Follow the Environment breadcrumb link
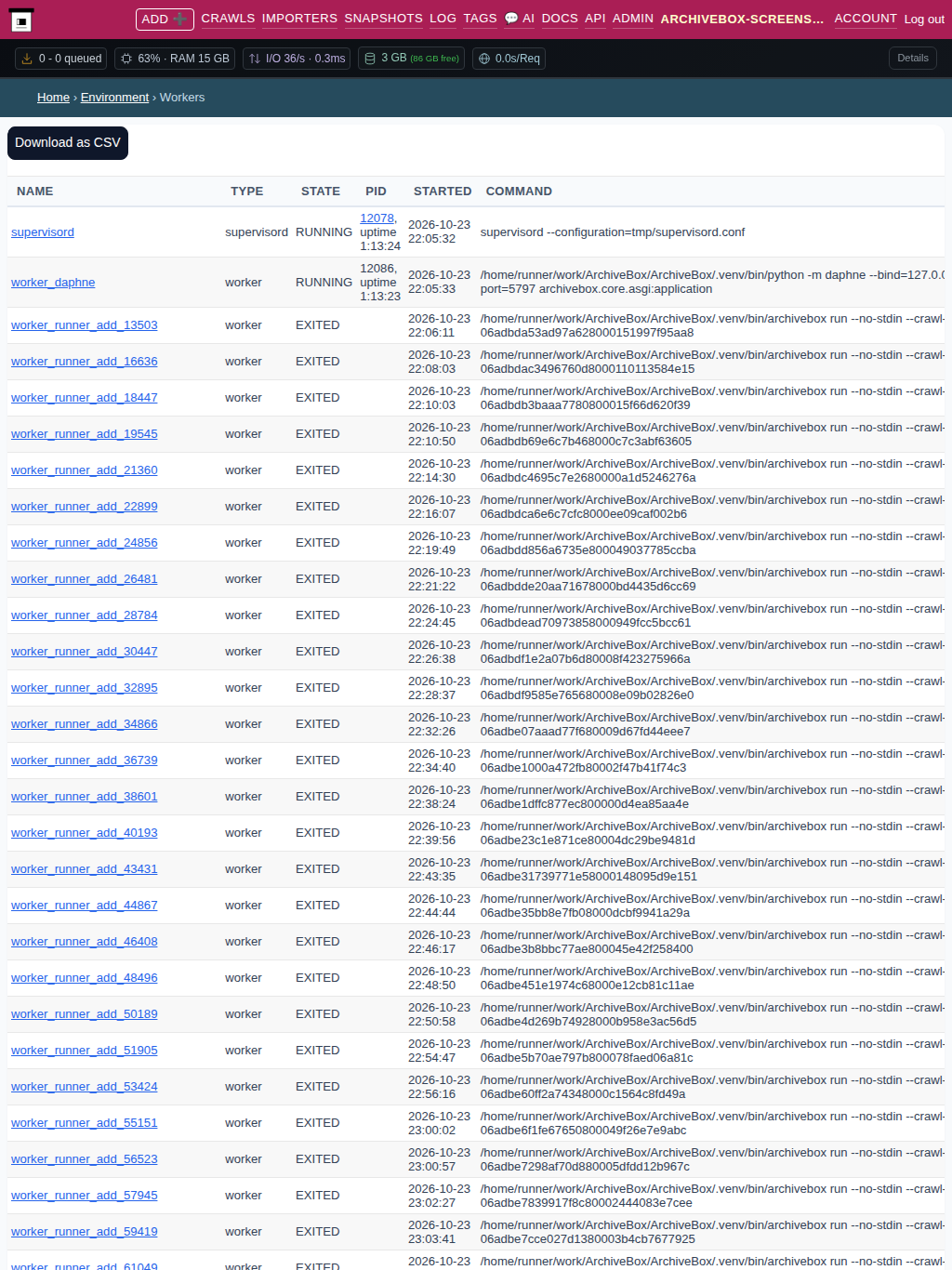Viewport: 952px width, 1270px height. 114,98
